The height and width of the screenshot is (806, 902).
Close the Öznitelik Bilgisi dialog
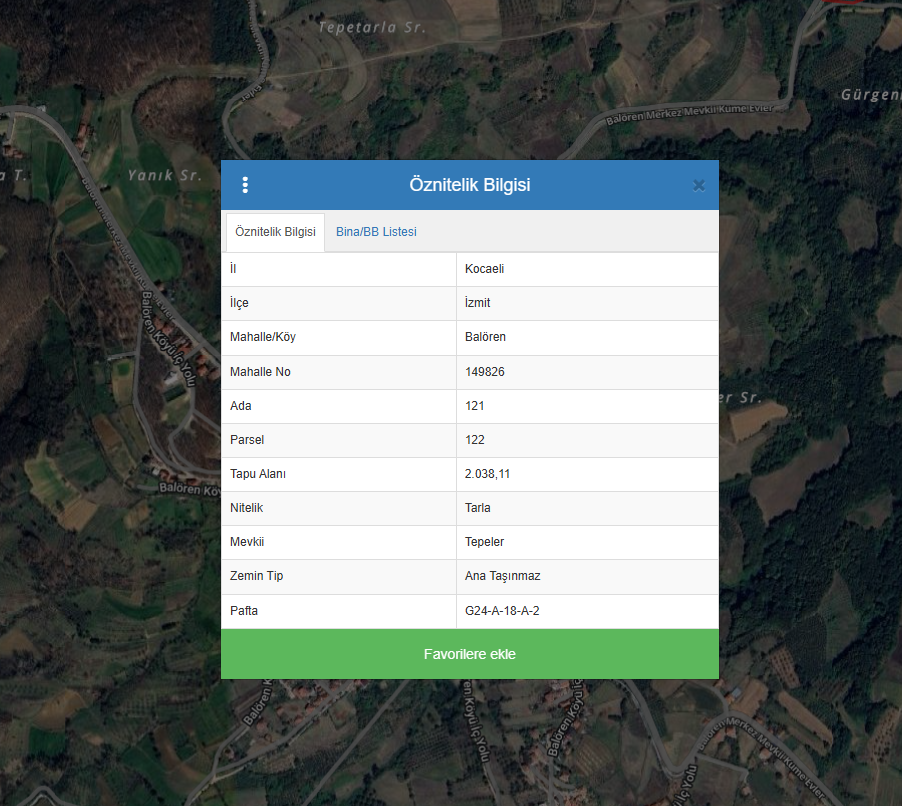(x=698, y=185)
